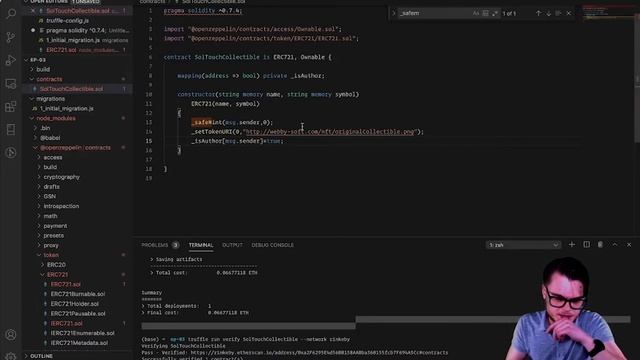Click the editor minimap
This screenshot has height=360, width=640.
[607, 13]
